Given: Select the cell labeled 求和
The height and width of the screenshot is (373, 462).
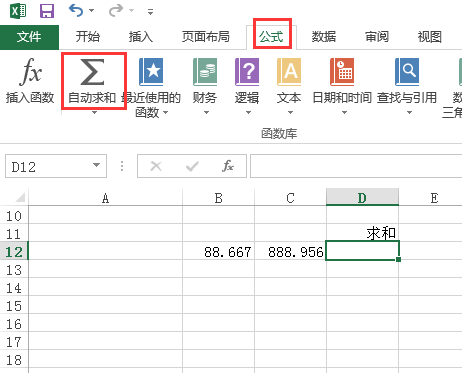Looking at the screenshot, I should [x=362, y=233].
